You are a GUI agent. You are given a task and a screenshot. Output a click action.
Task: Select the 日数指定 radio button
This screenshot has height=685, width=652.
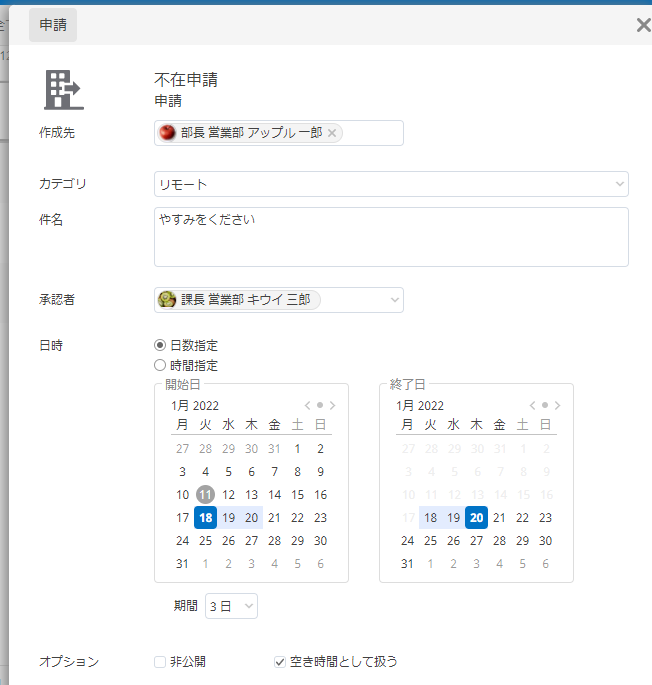pyautogui.click(x=160, y=345)
